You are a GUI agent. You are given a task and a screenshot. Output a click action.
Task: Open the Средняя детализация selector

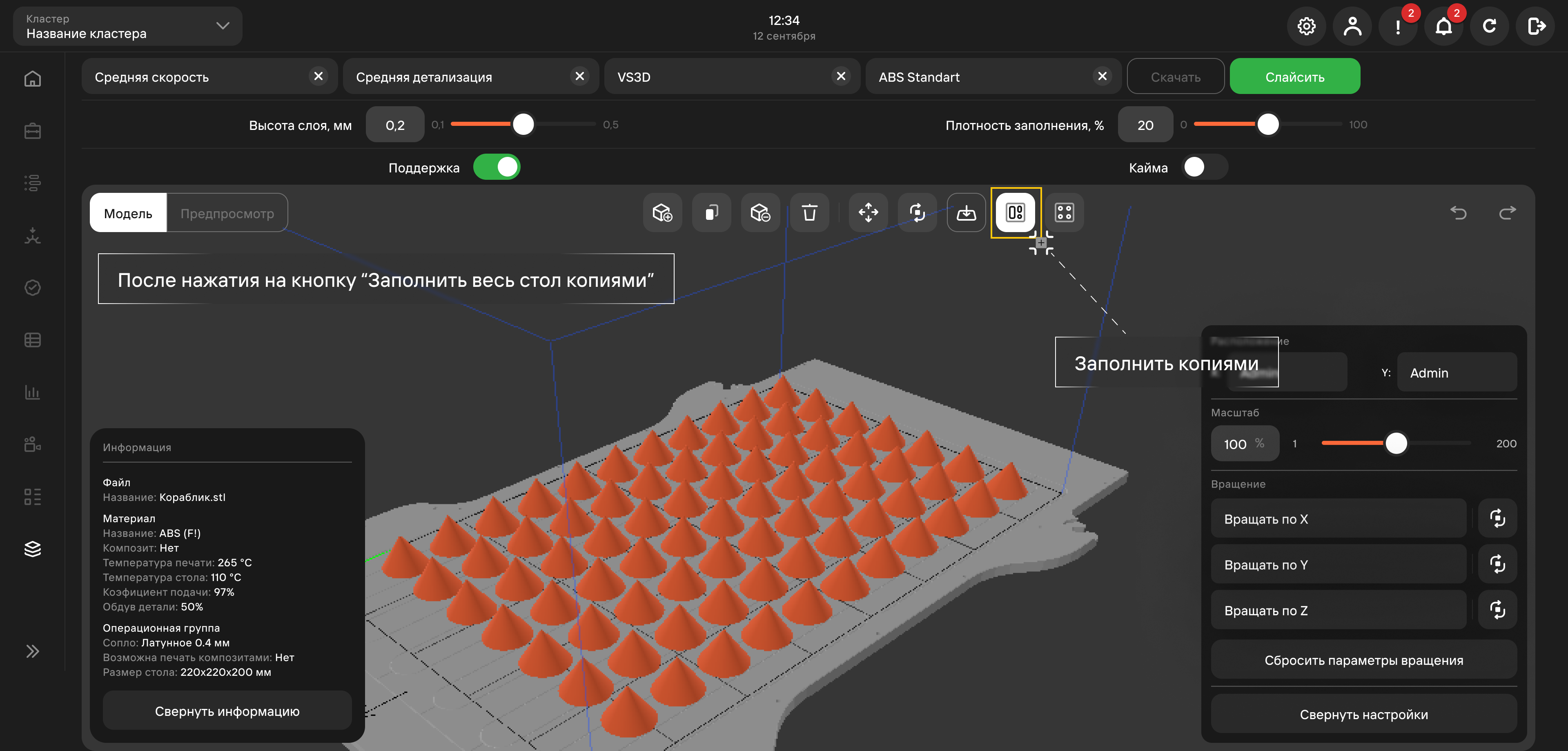470,76
